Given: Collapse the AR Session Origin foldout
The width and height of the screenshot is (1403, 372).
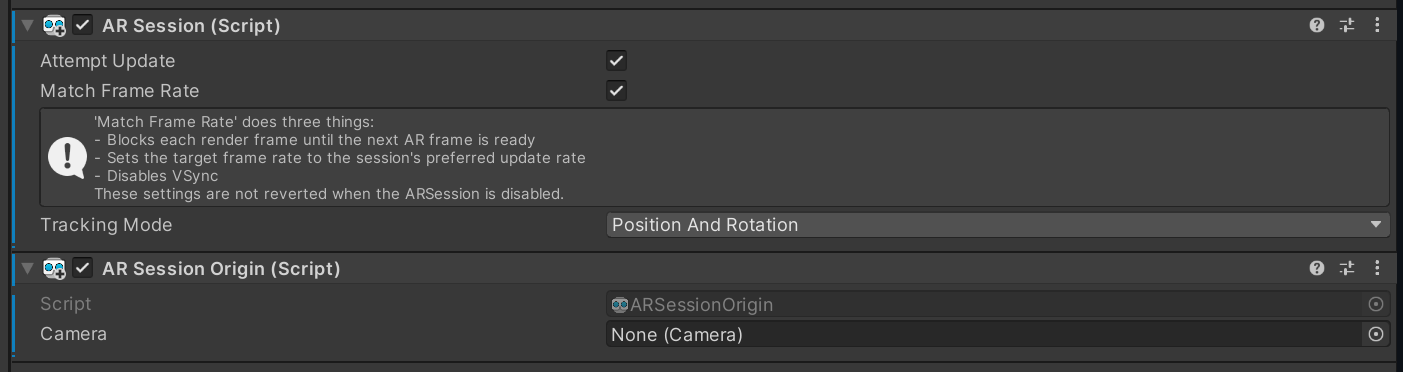Looking at the screenshot, I should [27, 268].
